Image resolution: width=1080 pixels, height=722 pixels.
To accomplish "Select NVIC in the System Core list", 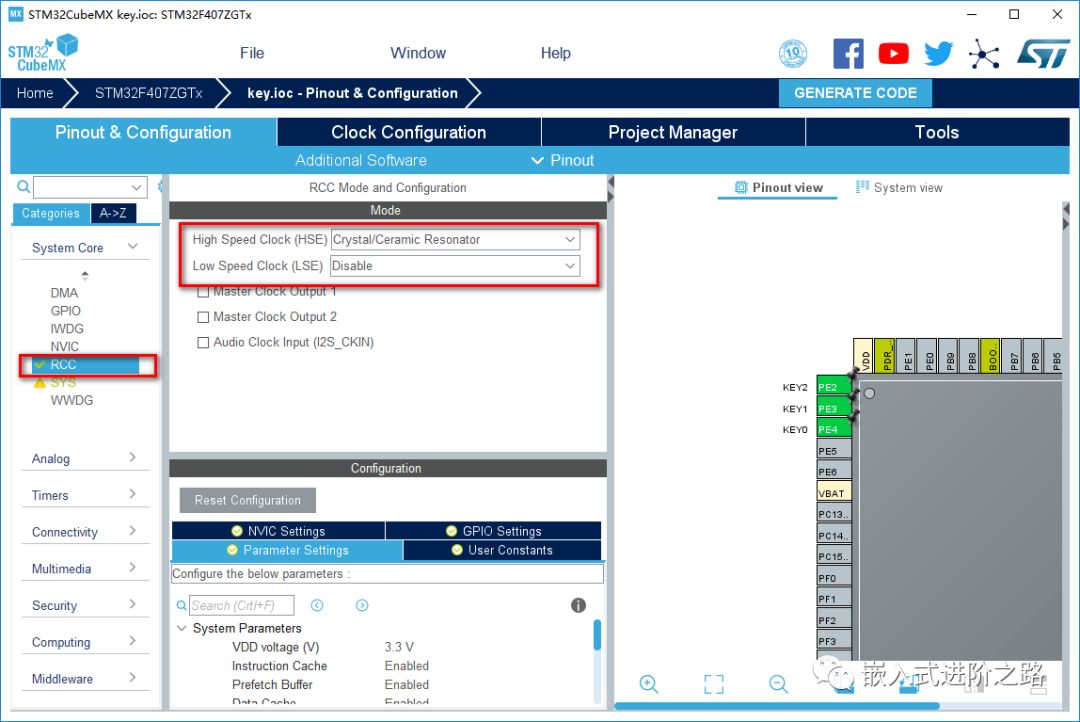I will [65, 347].
